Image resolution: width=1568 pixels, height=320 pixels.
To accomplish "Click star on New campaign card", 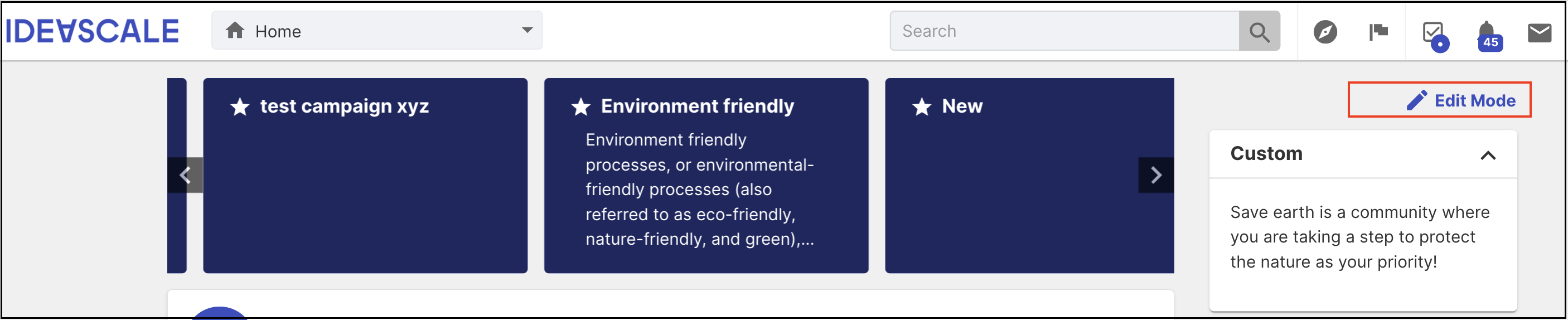I will (922, 107).
